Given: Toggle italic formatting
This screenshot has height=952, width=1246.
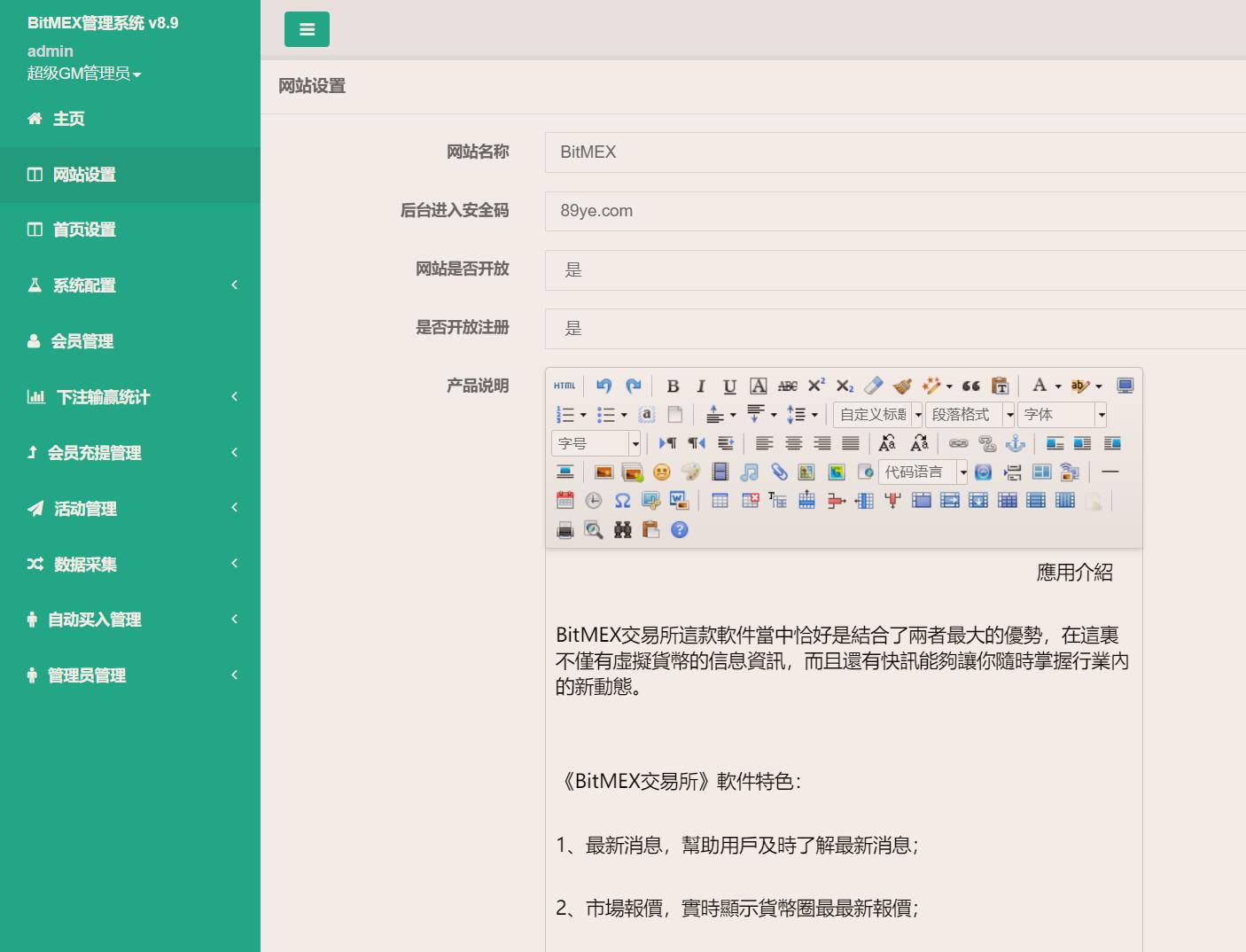Looking at the screenshot, I should pos(701,386).
